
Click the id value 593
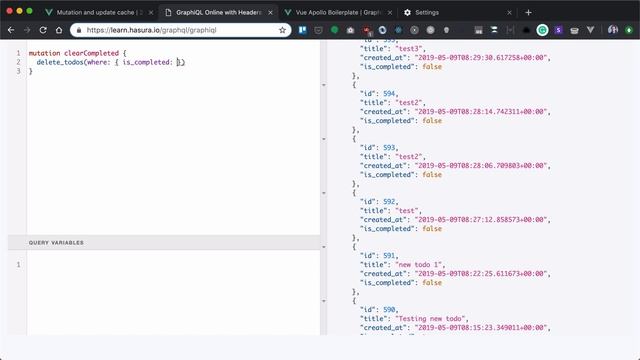[389, 147]
